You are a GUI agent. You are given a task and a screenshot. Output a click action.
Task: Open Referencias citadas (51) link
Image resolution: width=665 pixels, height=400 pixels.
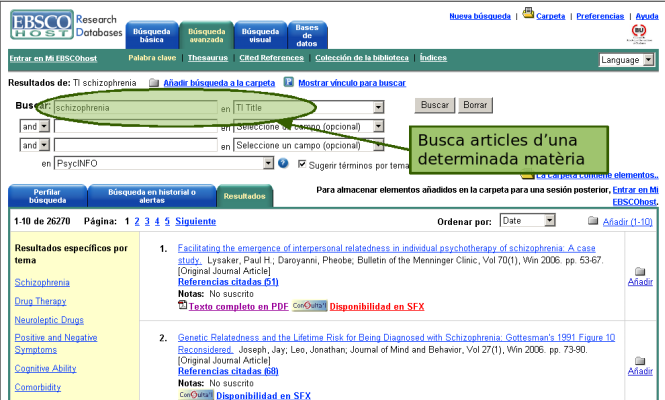(x=228, y=282)
